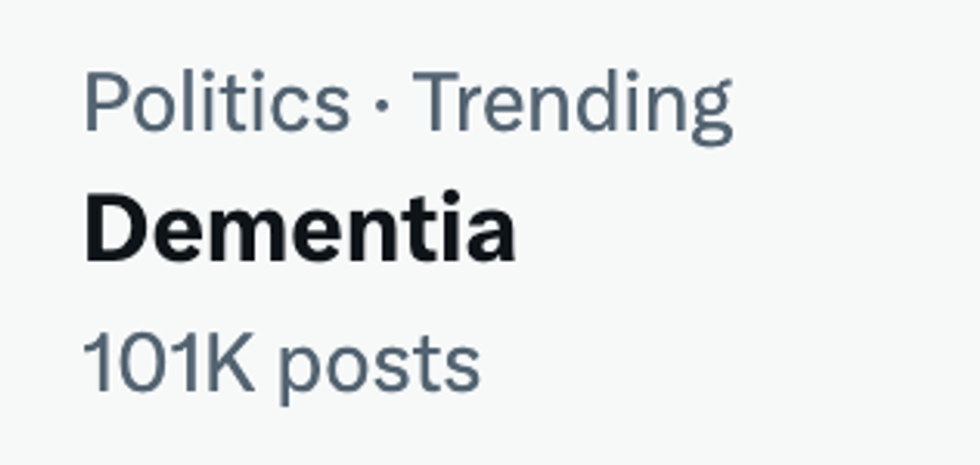View posts about Dementia
Image resolution: width=980 pixels, height=465 pixels.
coord(300,230)
